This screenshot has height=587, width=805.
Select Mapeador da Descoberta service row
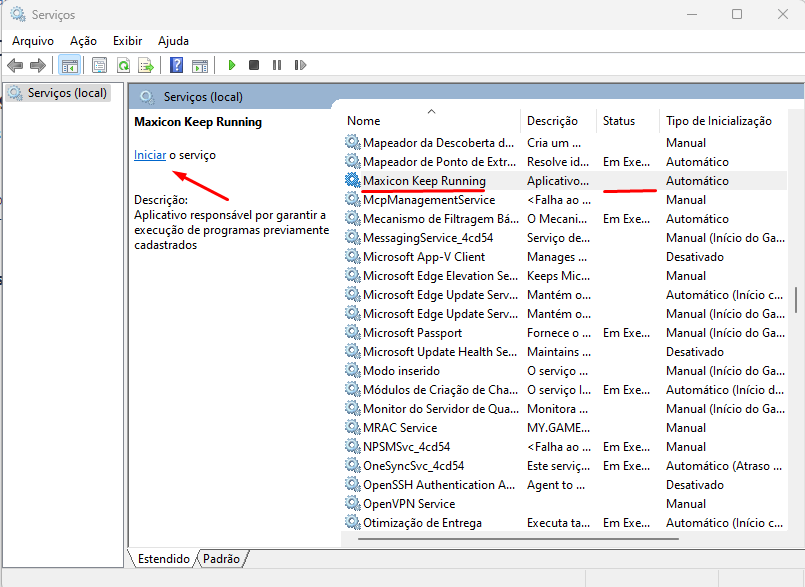[x=564, y=142]
